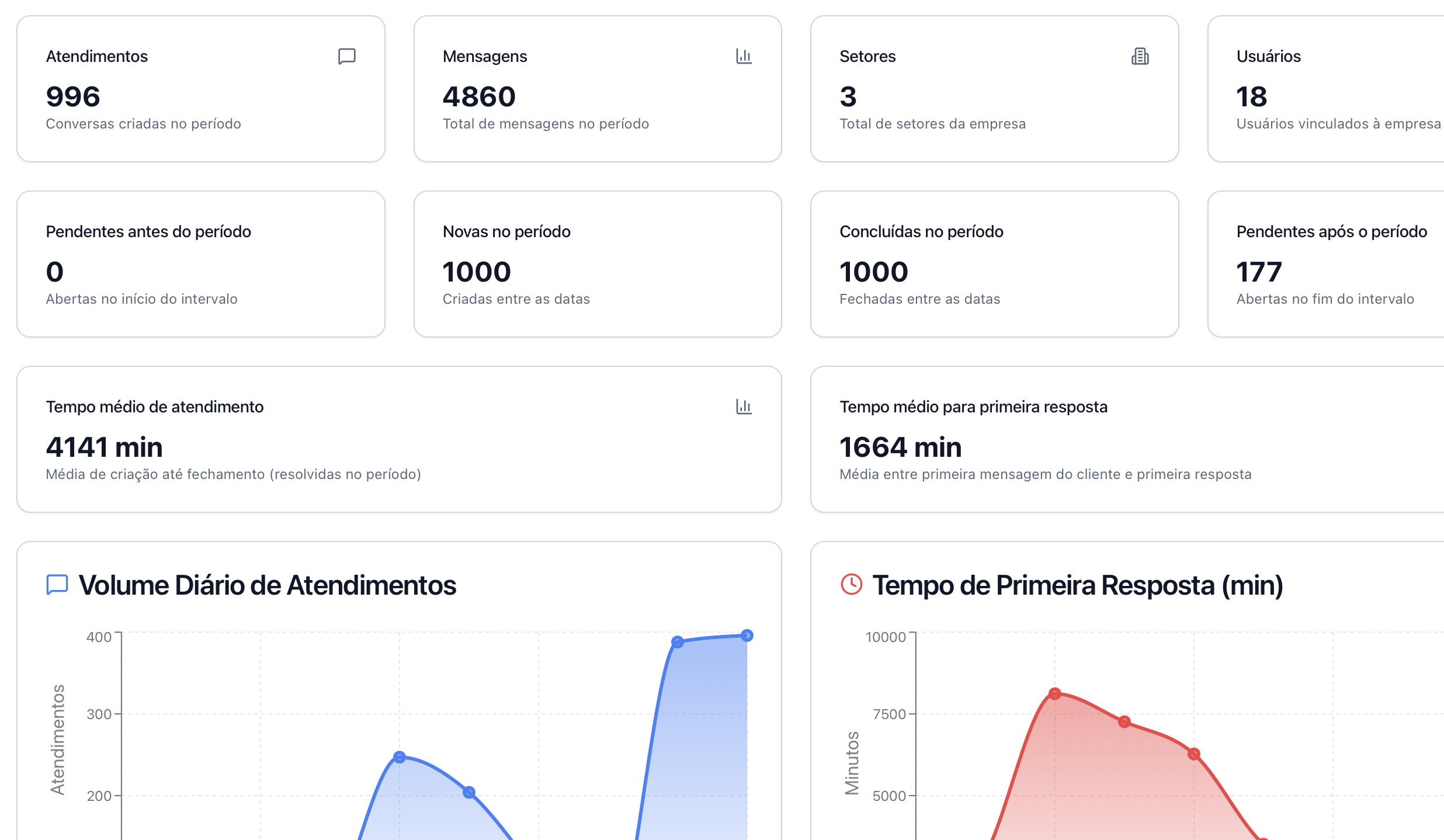Image resolution: width=1444 pixels, height=840 pixels.
Task: Select the Novas no período card
Action: [598, 263]
